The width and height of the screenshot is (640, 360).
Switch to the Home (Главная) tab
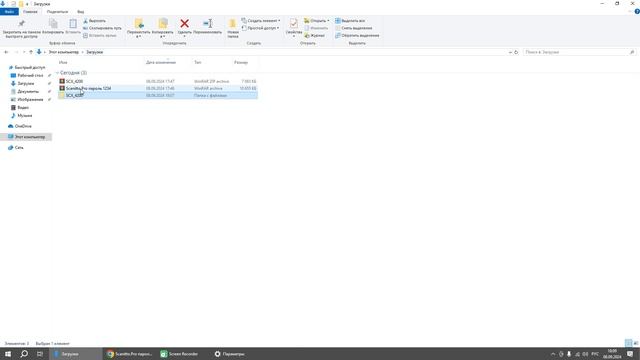pos(30,12)
